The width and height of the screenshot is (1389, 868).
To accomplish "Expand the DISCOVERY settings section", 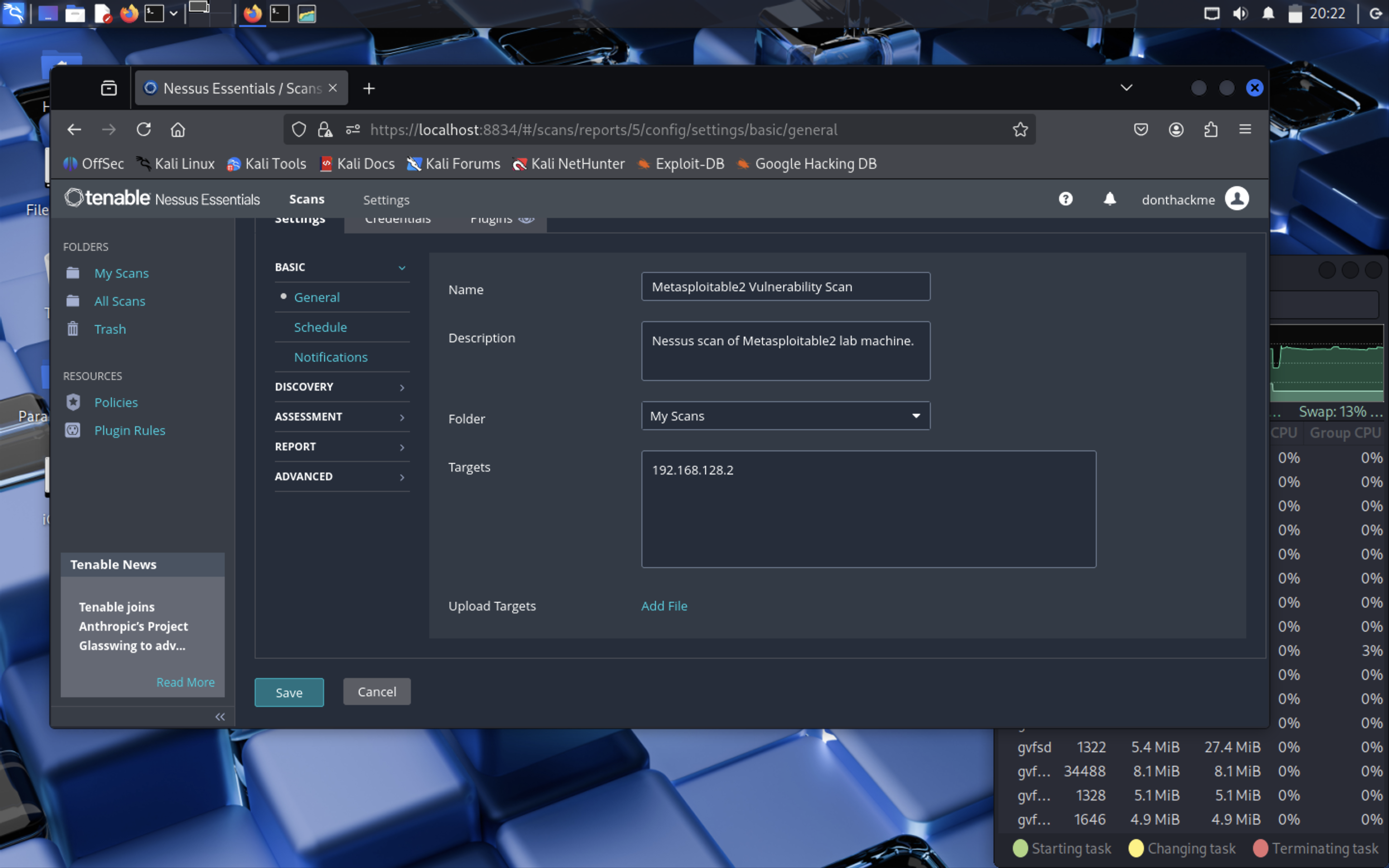I will 341,387.
